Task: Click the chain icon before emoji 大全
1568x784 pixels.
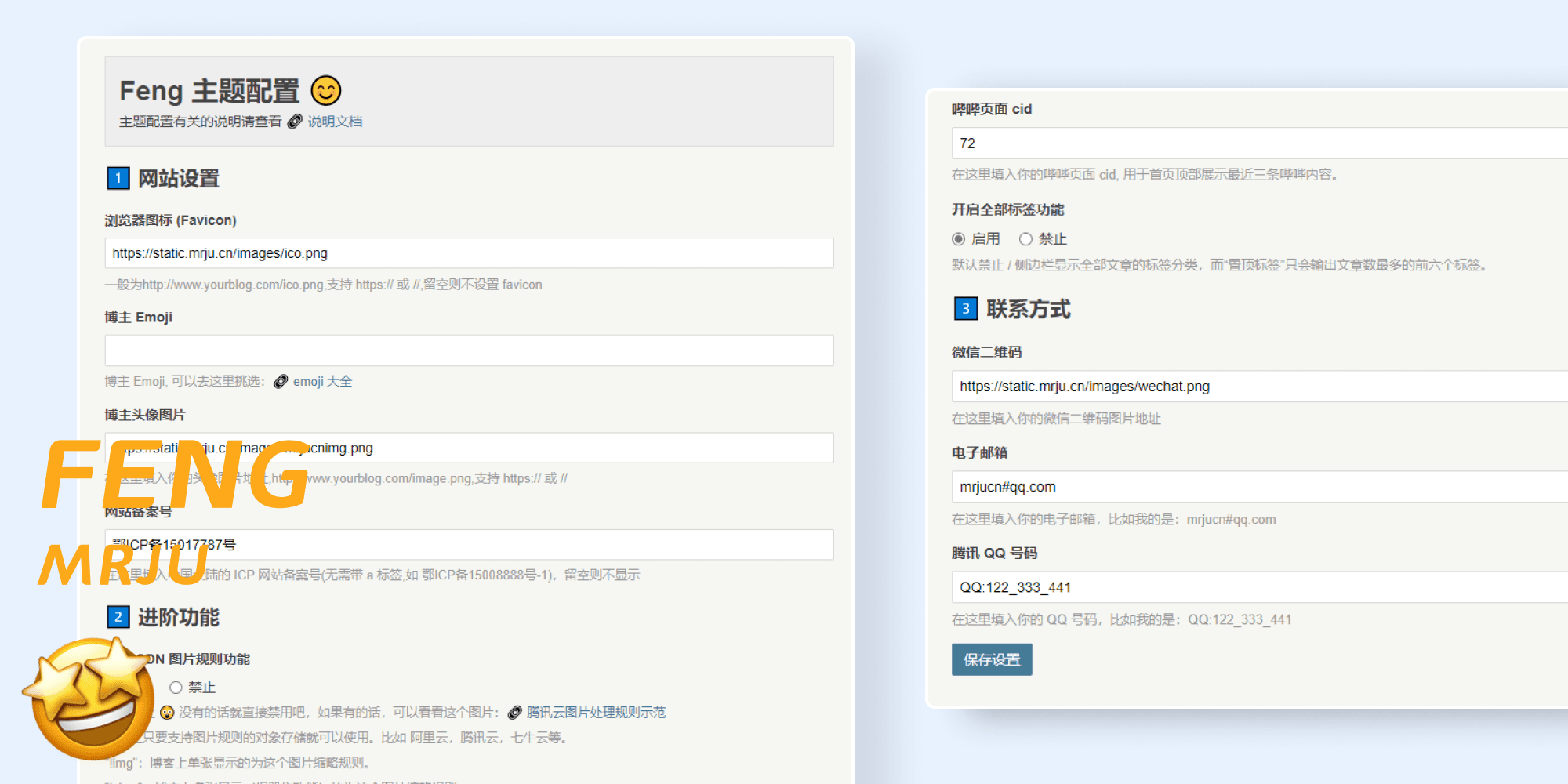Action: [281, 382]
